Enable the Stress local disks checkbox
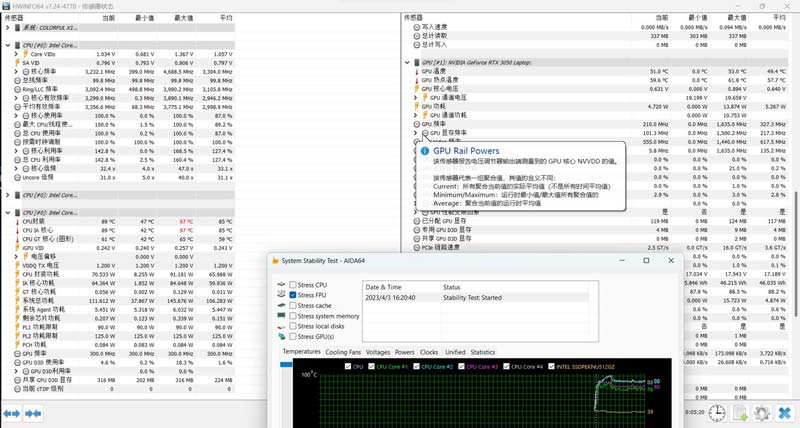 click(293, 326)
